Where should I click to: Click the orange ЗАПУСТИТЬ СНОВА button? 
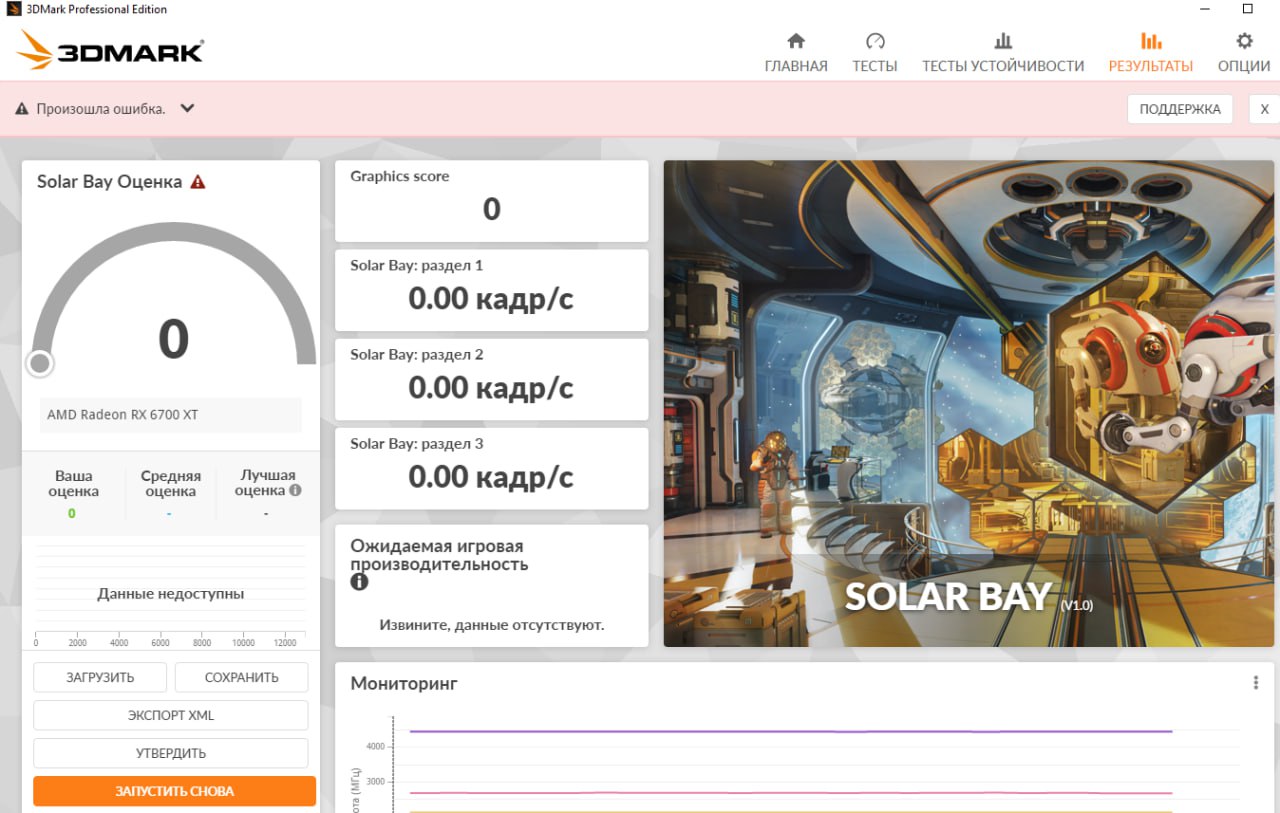coord(174,791)
